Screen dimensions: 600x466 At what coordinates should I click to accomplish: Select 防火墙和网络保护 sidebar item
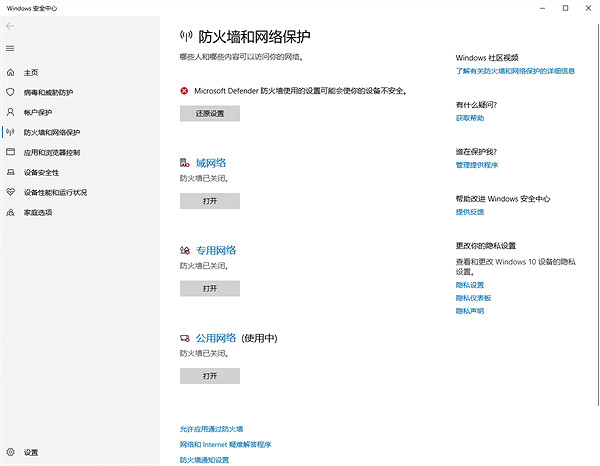coord(52,132)
